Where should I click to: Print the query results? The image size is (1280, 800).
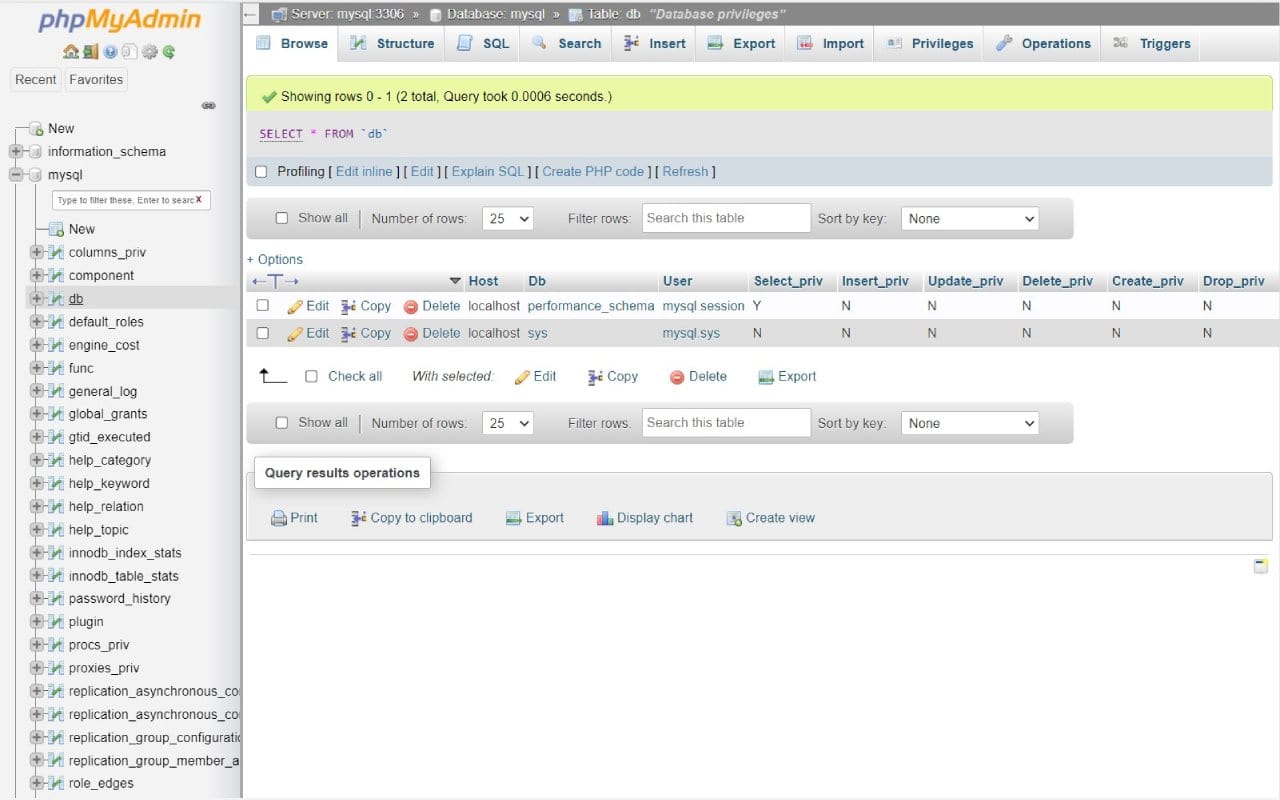point(294,517)
